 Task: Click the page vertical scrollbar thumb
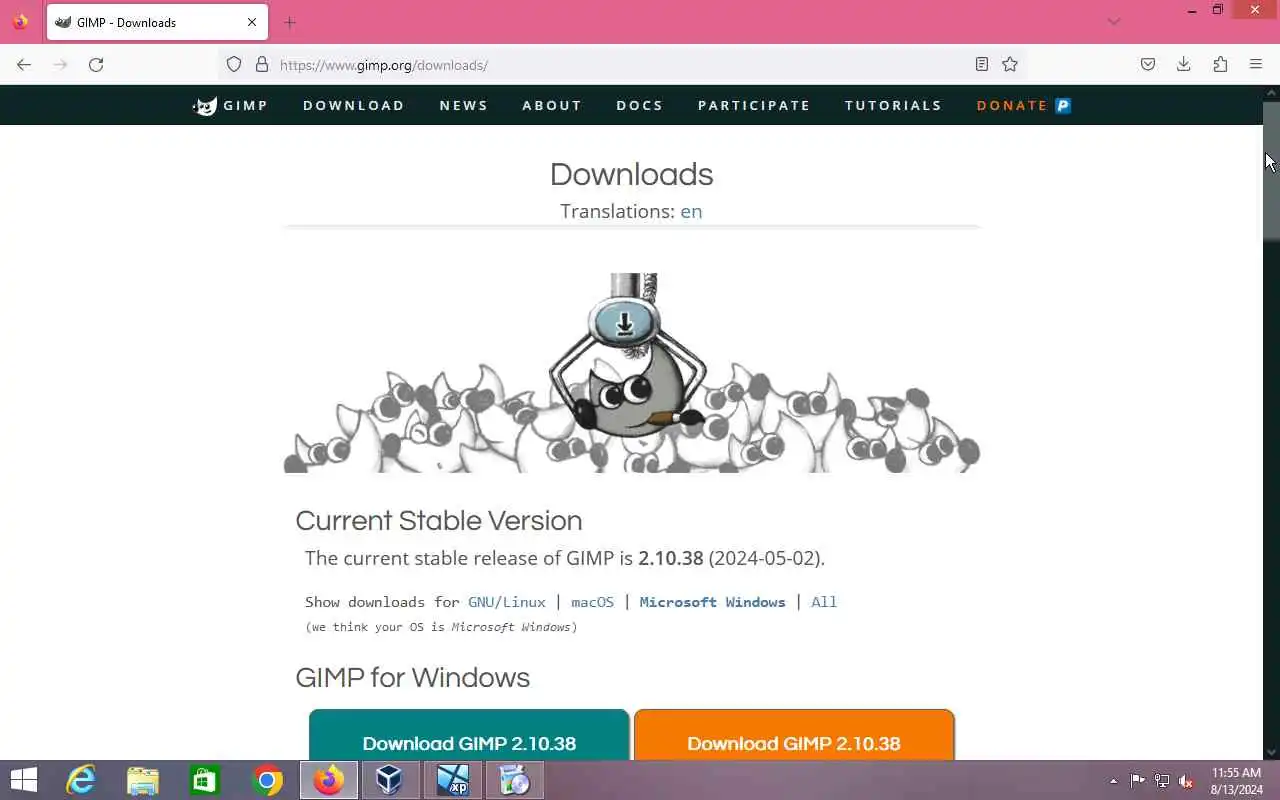[1271, 170]
